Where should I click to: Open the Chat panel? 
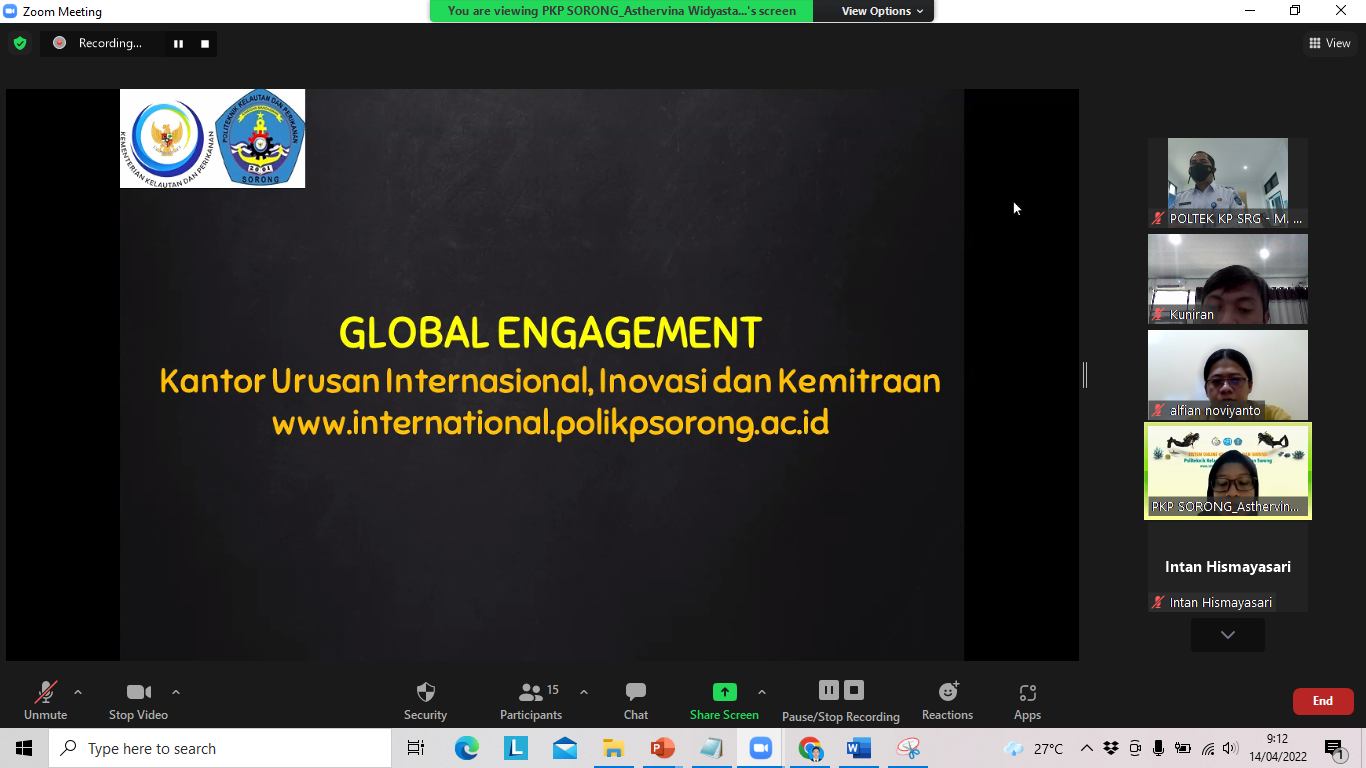[636, 692]
